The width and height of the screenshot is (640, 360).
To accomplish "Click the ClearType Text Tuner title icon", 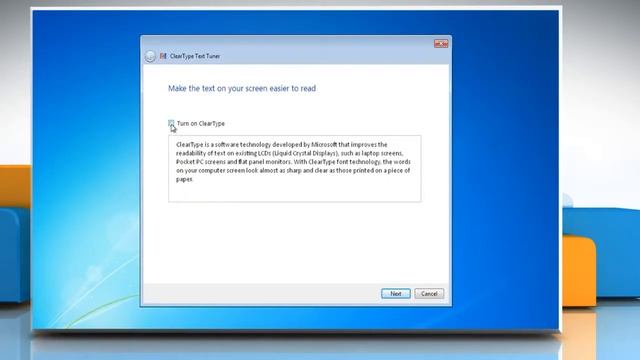I will point(163,56).
